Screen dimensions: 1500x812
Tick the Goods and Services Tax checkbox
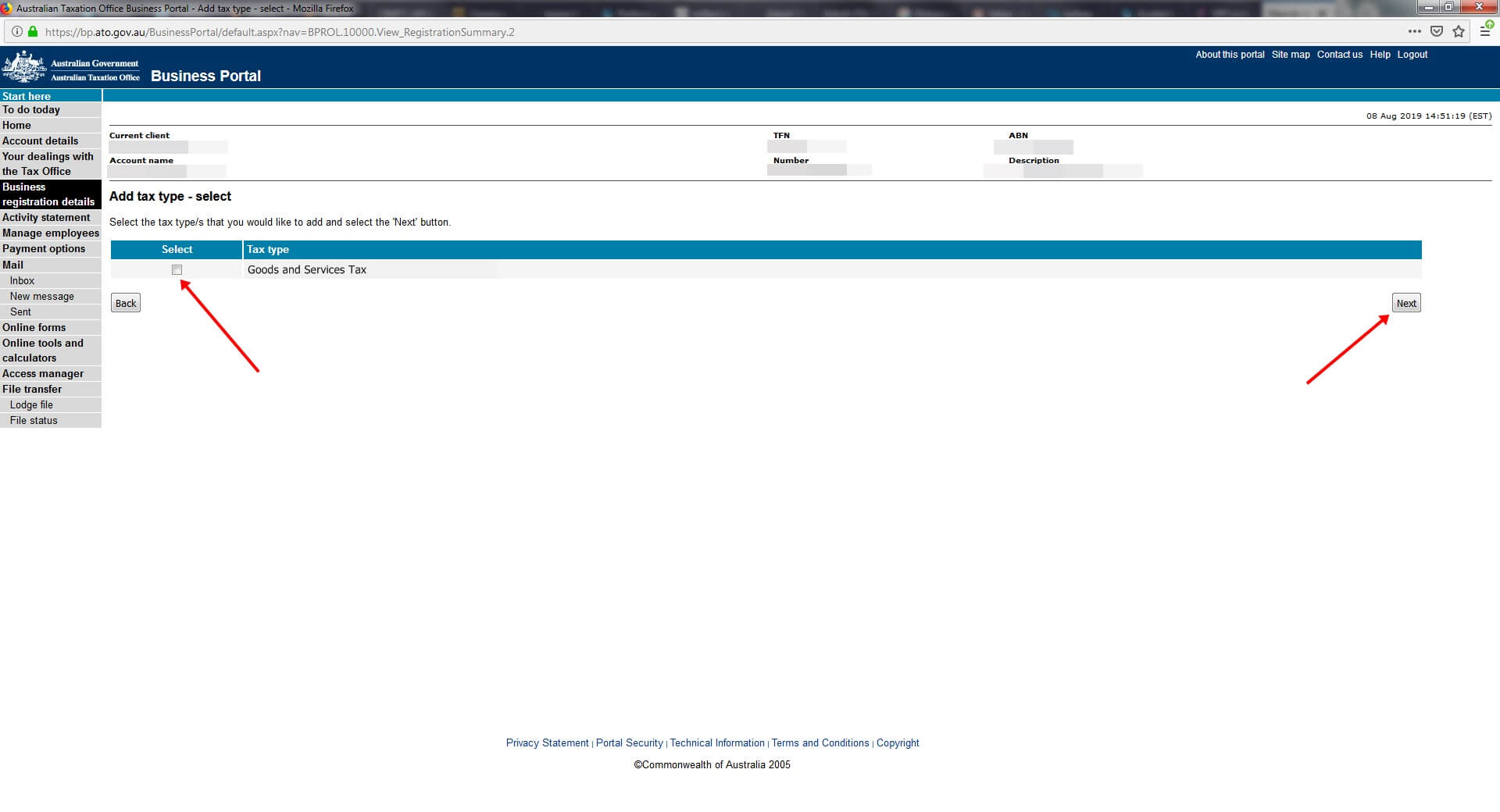tap(177, 270)
